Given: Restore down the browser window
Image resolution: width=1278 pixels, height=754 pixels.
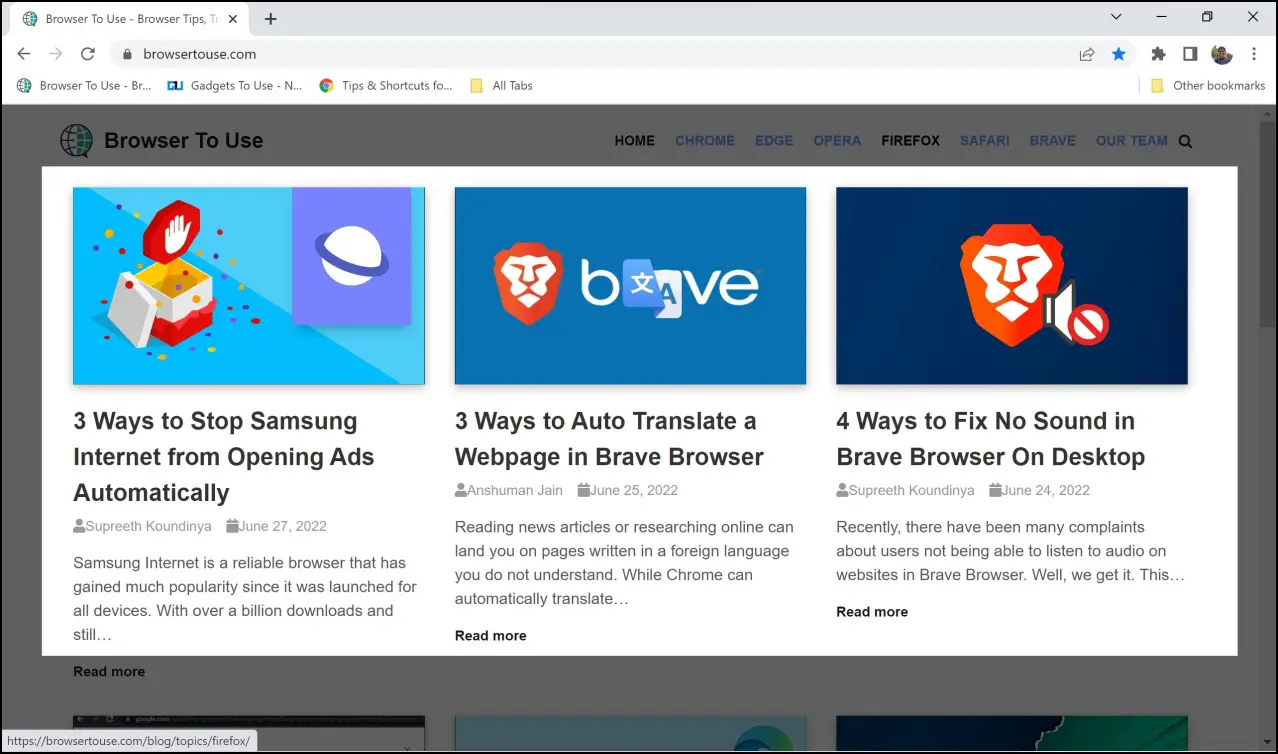Looking at the screenshot, I should (x=1207, y=17).
